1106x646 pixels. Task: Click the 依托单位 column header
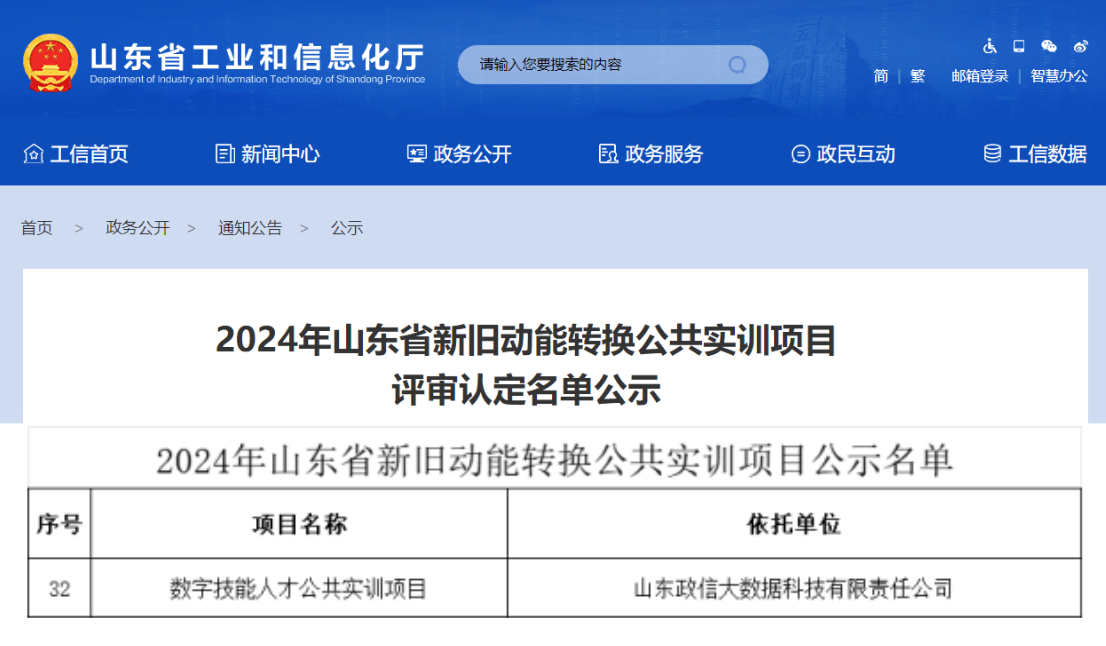pos(794,524)
